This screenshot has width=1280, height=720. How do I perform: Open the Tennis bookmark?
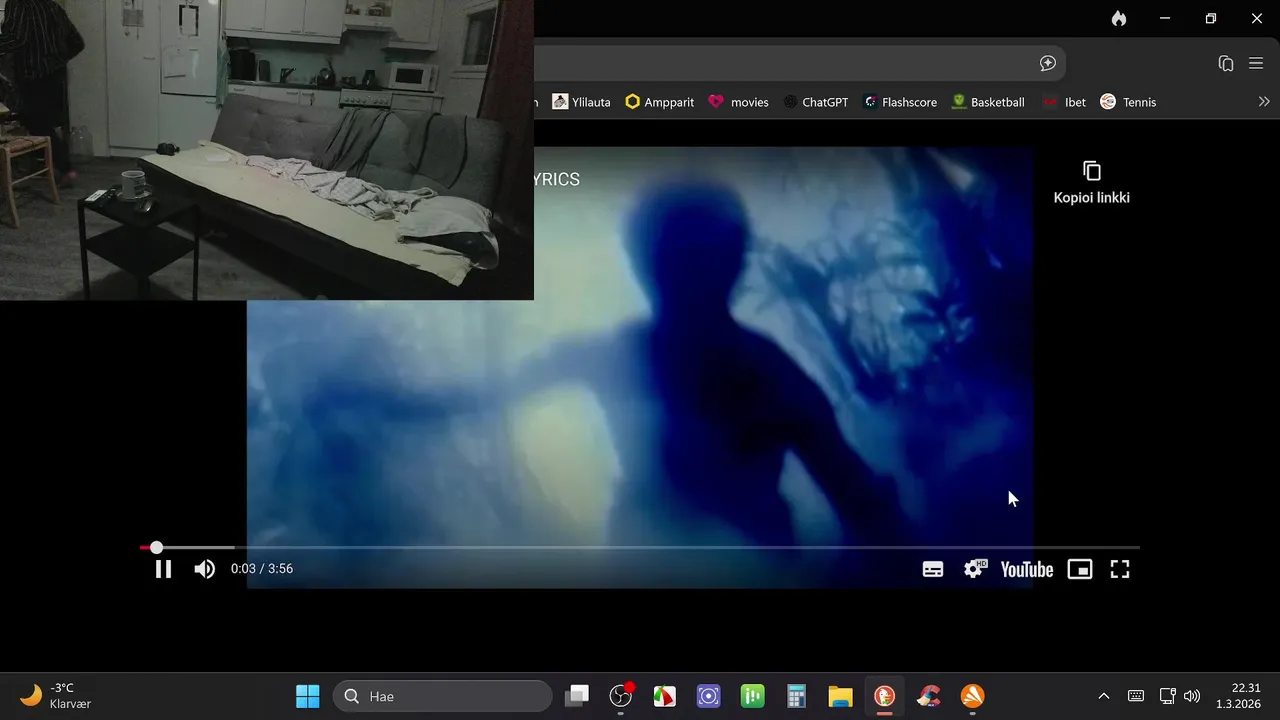1128,102
